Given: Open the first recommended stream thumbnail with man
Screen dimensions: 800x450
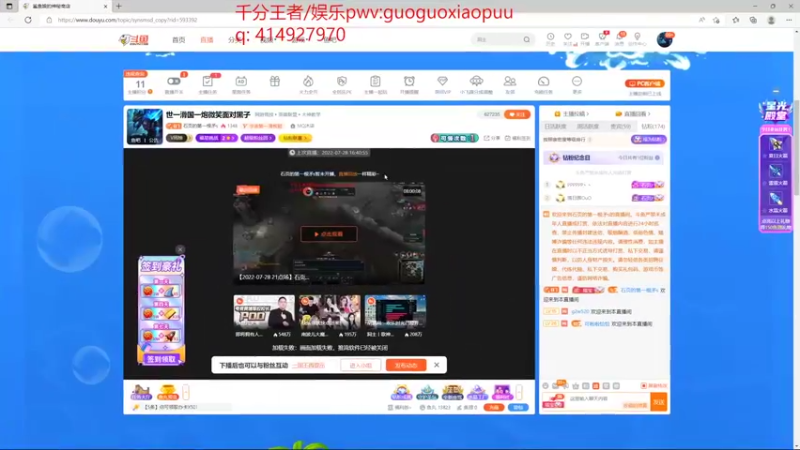Looking at the screenshot, I should click(x=264, y=312).
